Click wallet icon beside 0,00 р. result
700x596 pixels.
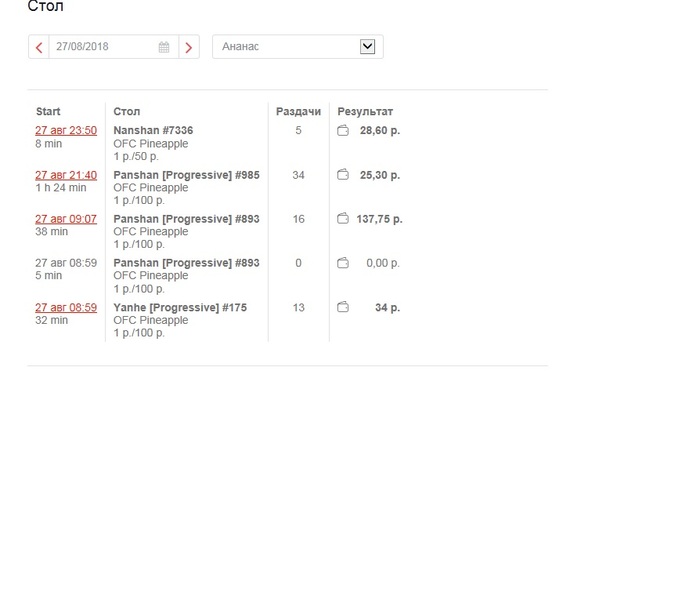343,263
